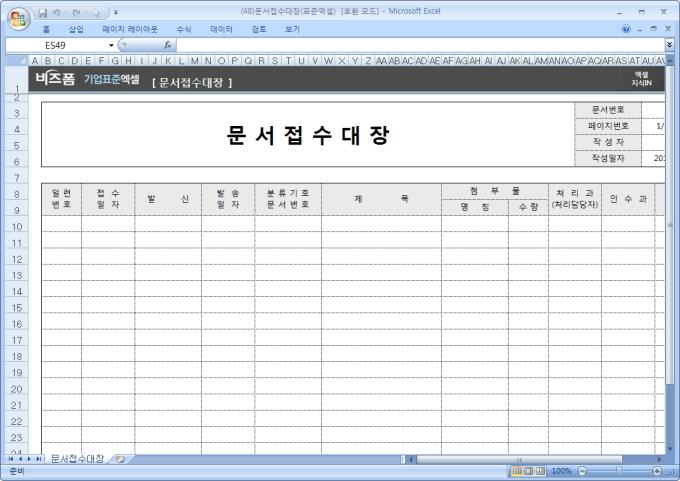The height and width of the screenshot is (481, 680).
Task: Switch to the 수식 tab
Action: click(x=183, y=29)
